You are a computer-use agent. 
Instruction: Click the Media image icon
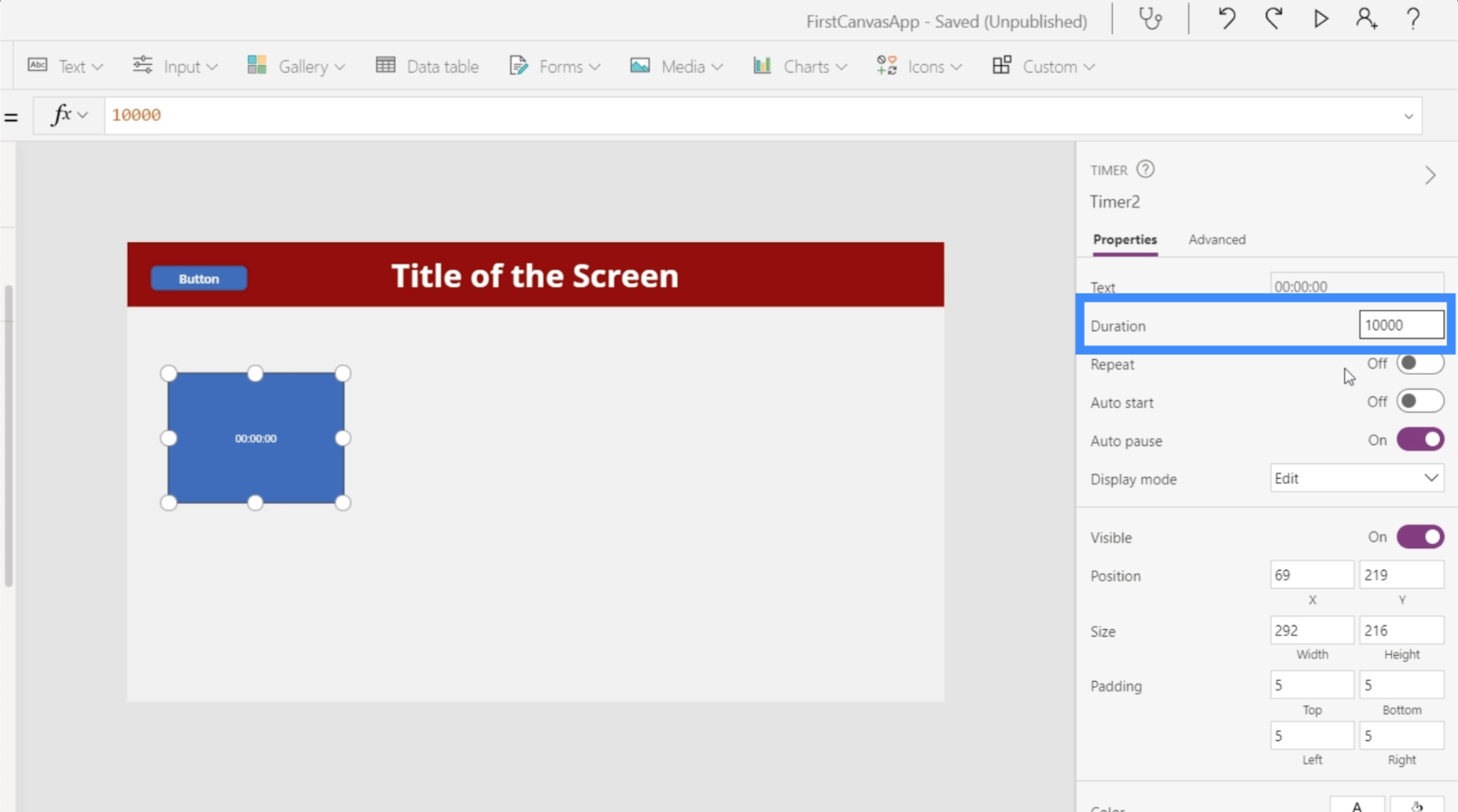640,65
